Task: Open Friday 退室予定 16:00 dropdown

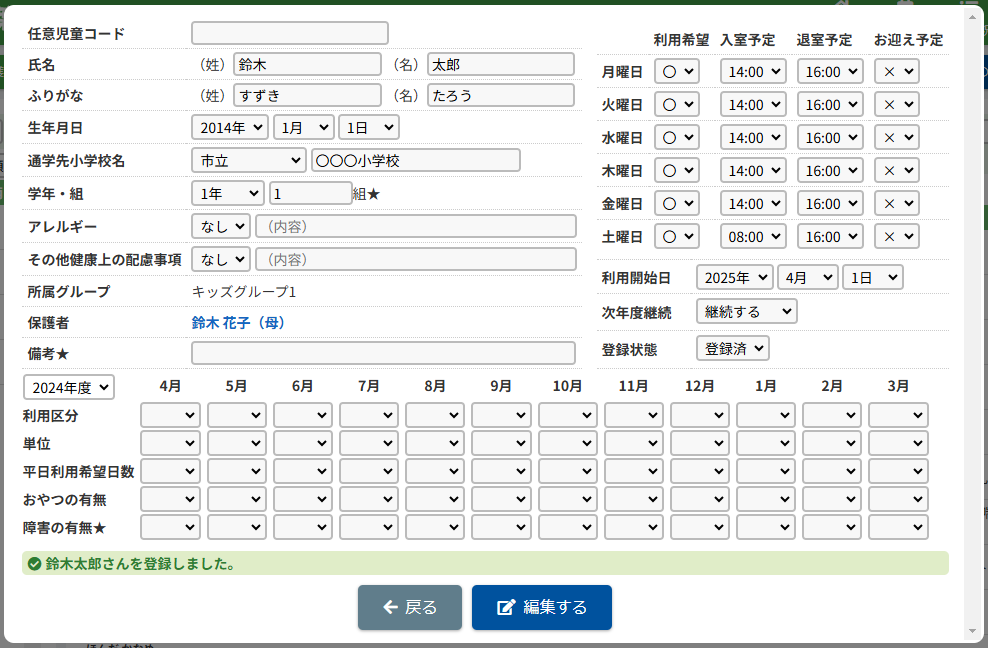Action: click(x=830, y=204)
